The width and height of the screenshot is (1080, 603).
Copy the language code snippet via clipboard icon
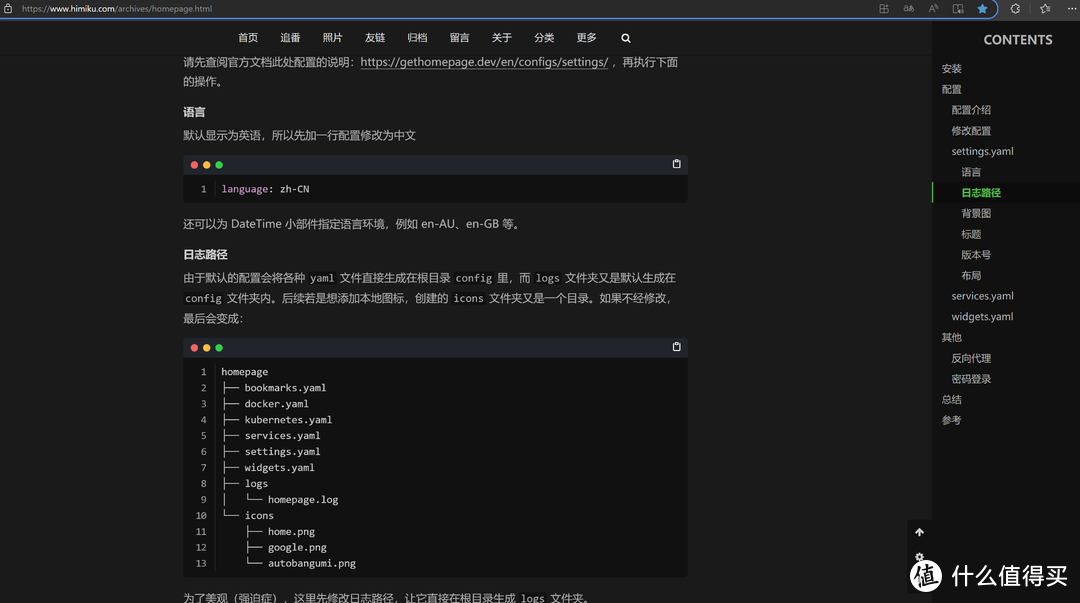pyautogui.click(x=676, y=163)
